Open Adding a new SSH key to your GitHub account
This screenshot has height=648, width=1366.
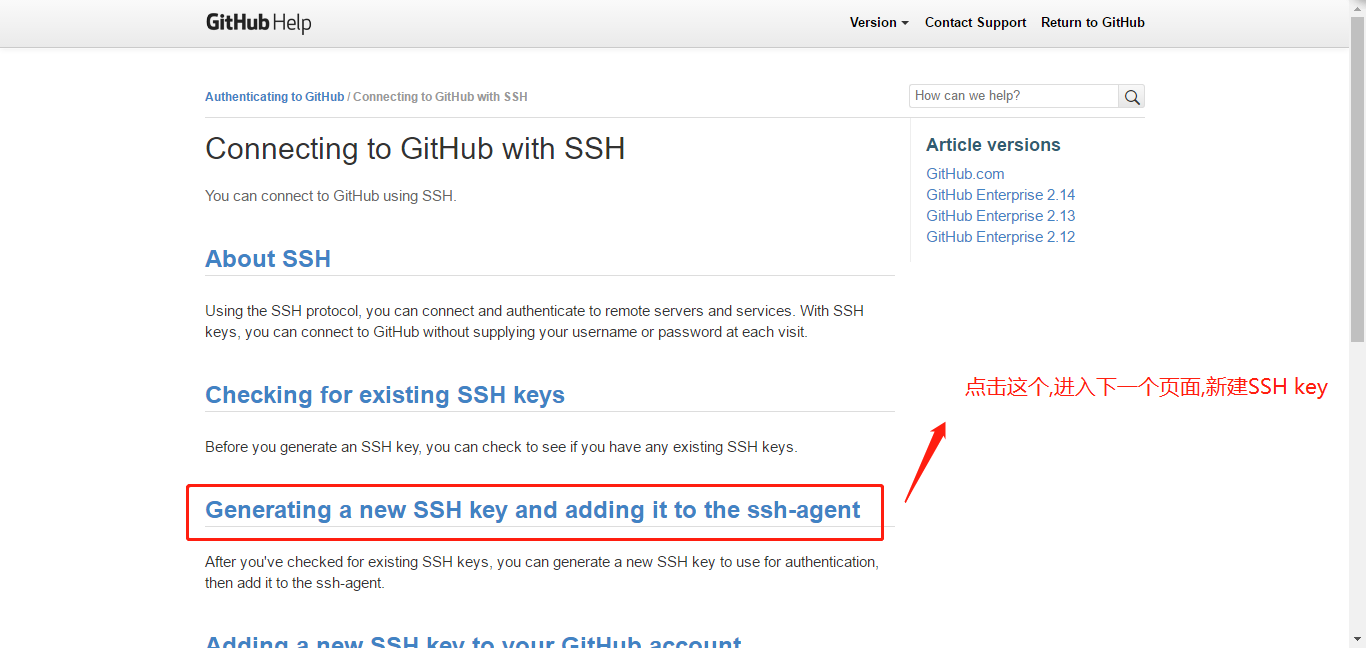pyautogui.click(x=473, y=641)
